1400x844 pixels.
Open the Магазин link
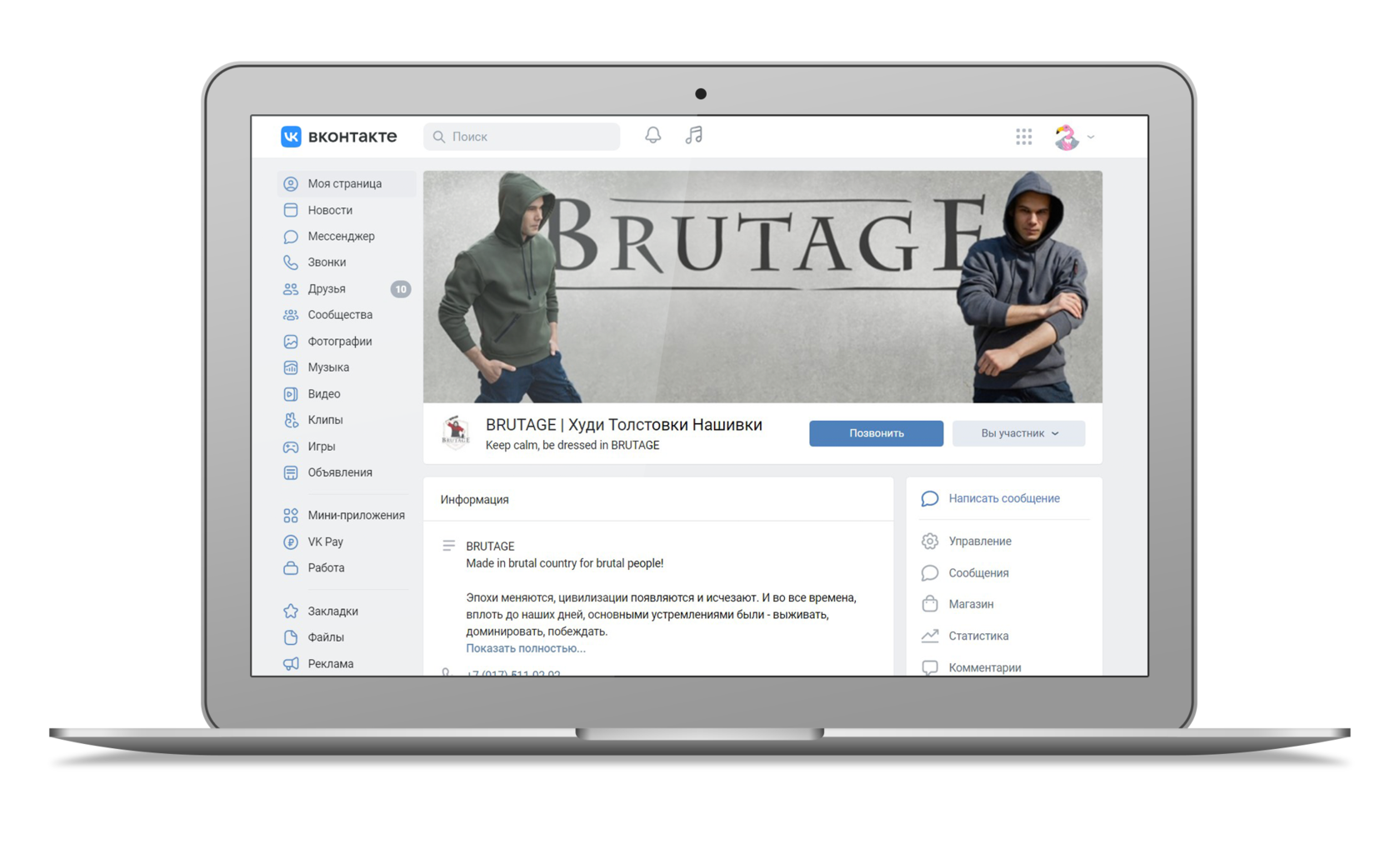971,604
